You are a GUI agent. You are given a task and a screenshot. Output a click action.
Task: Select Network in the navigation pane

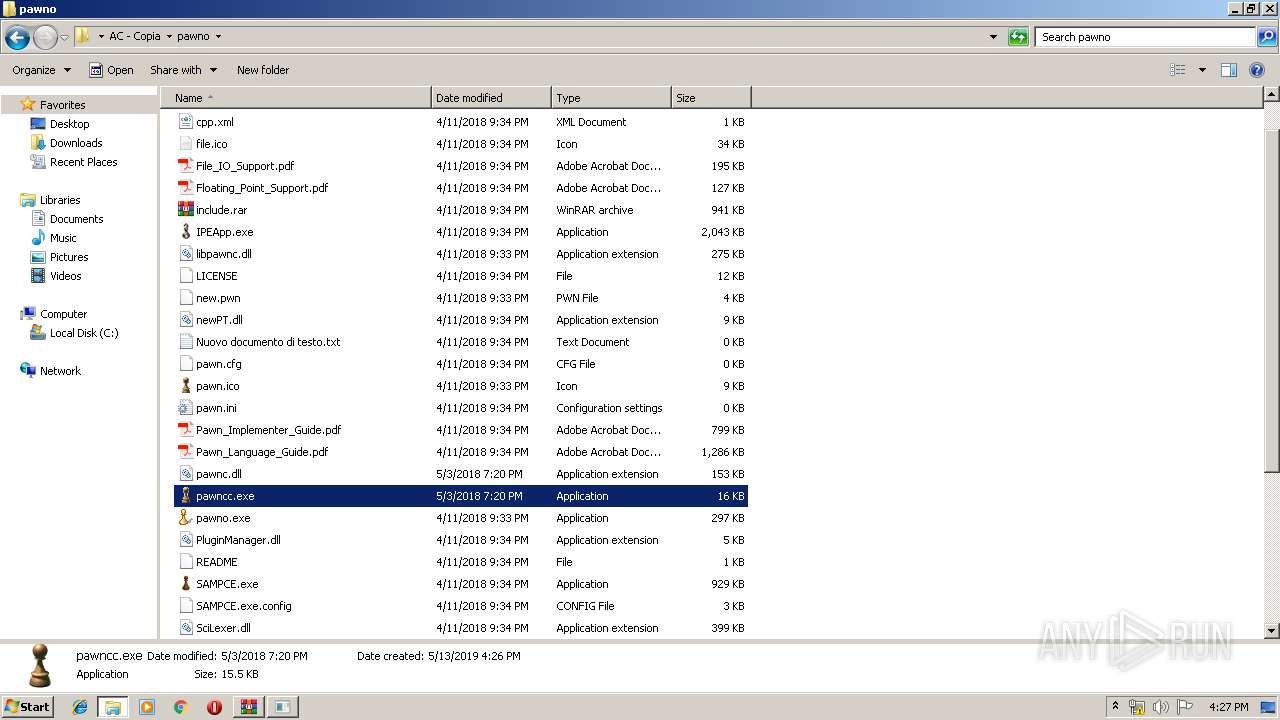click(x=60, y=371)
